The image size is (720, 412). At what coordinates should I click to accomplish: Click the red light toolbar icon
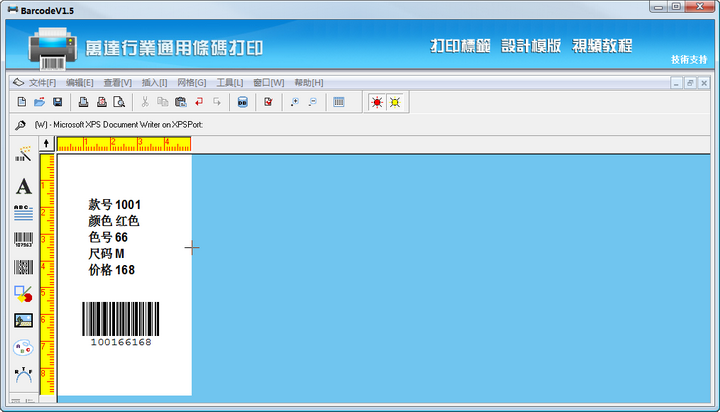click(x=377, y=102)
